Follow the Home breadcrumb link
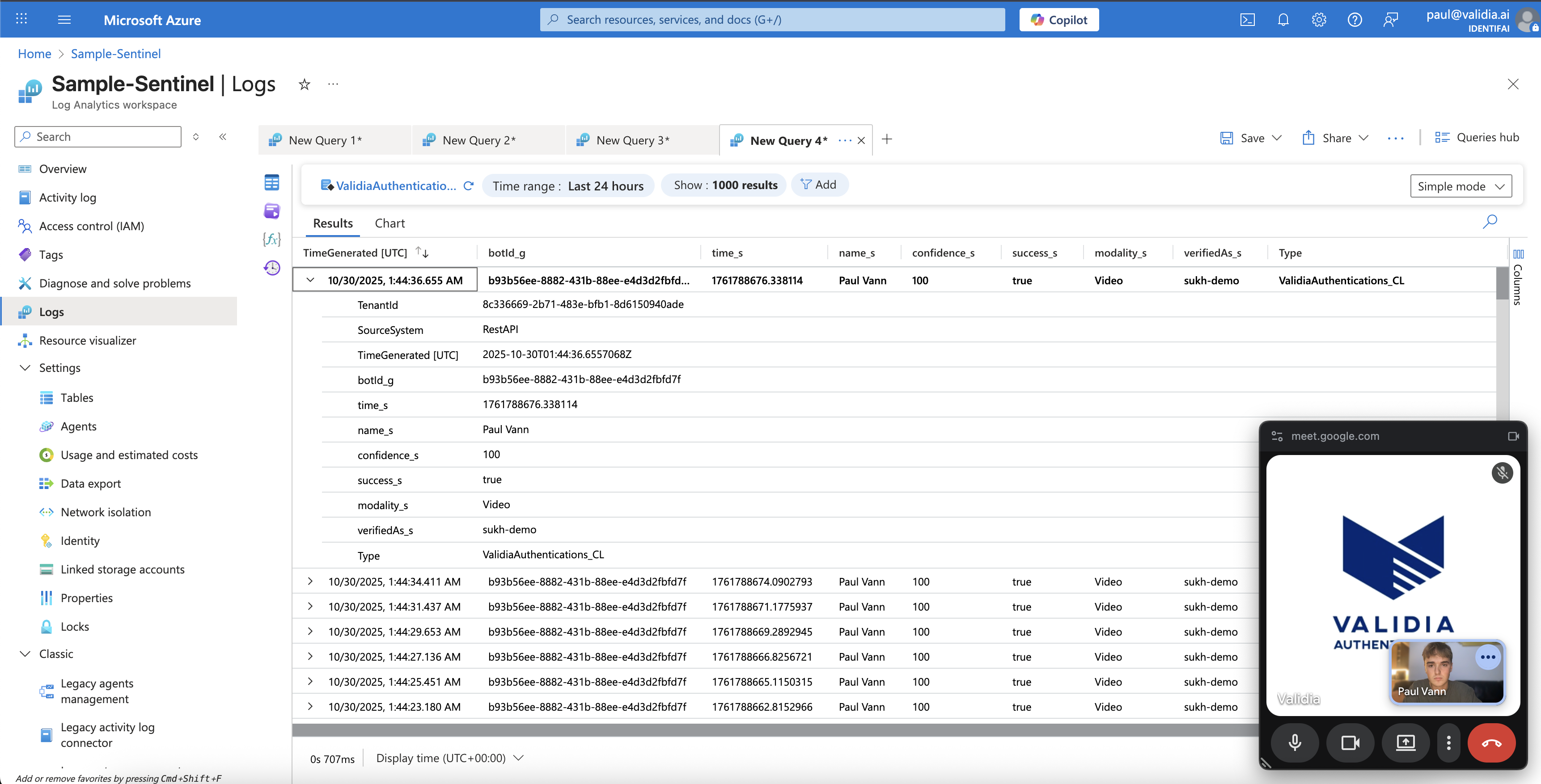Viewport: 1541px width, 784px height. [x=34, y=54]
